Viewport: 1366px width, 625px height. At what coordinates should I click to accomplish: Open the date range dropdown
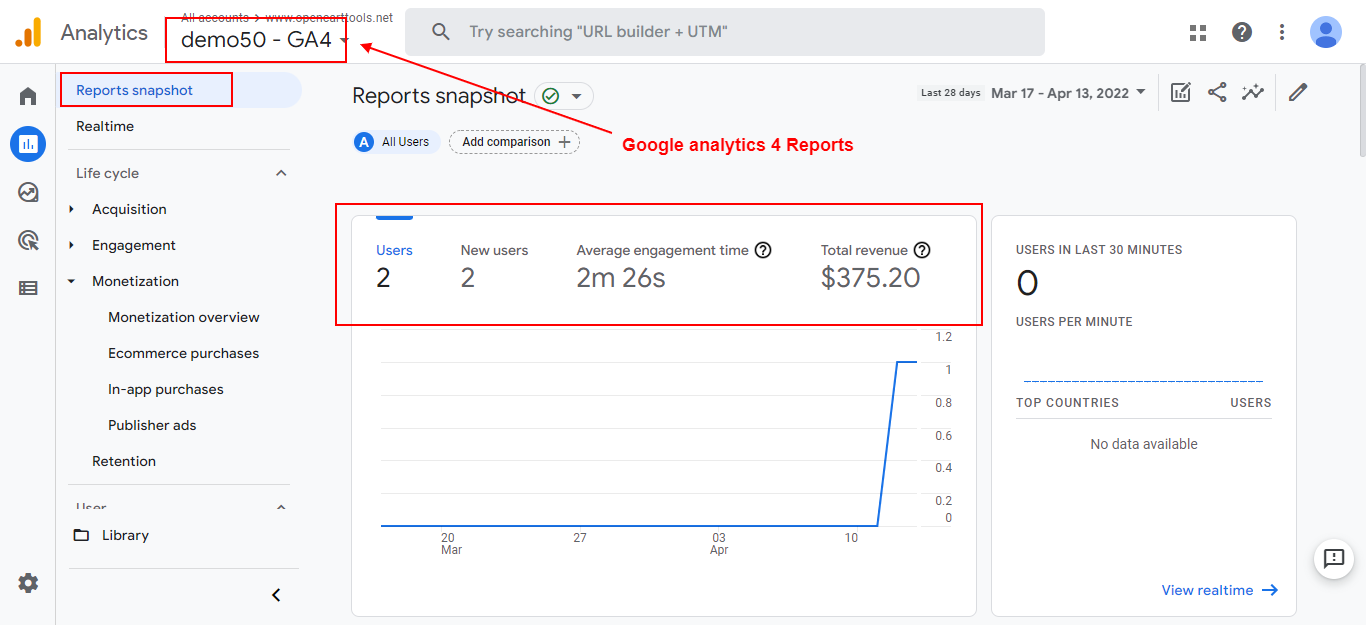coord(1068,93)
